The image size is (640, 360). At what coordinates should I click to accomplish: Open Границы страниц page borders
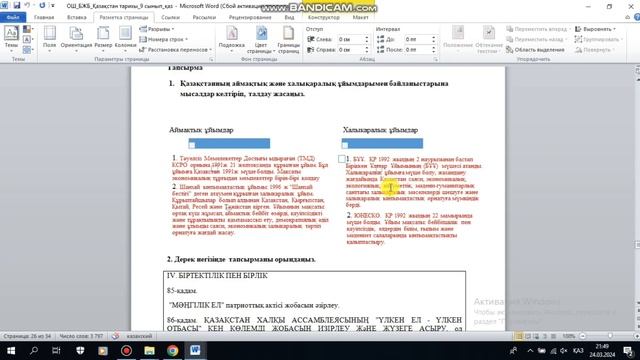[x=289, y=39]
